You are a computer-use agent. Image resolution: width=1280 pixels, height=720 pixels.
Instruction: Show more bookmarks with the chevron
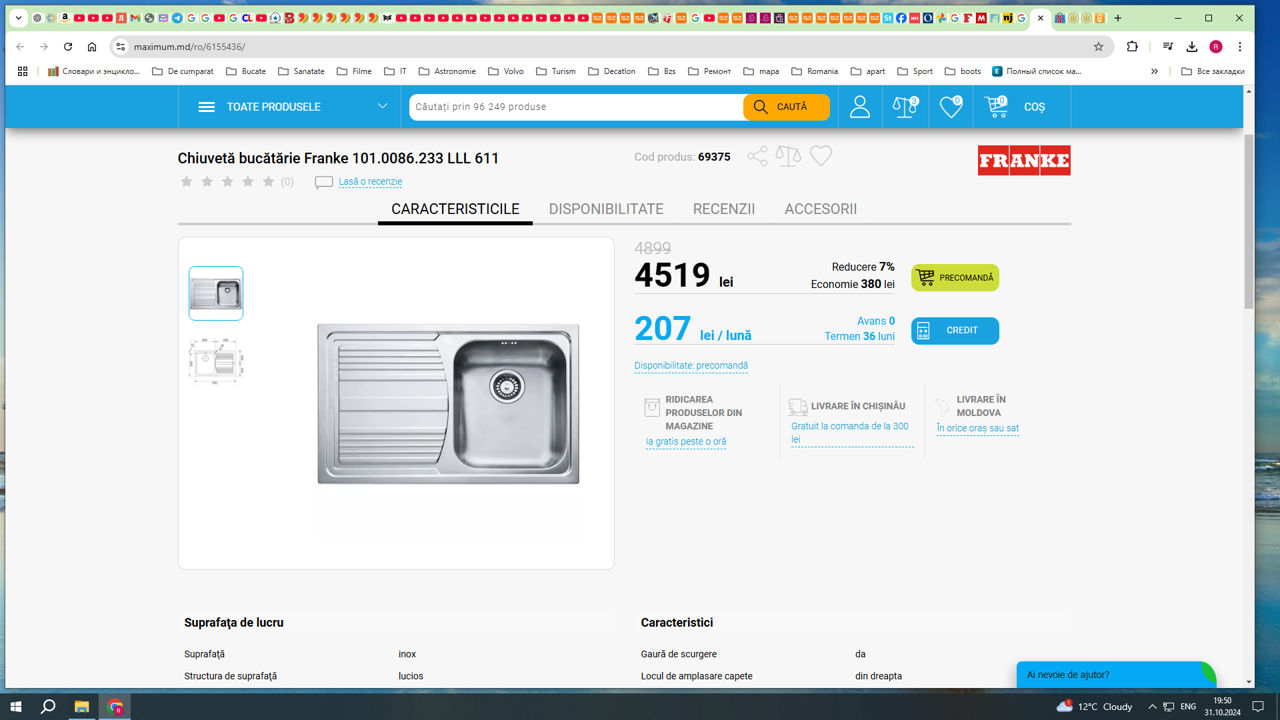pyautogui.click(x=1154, y=72)
